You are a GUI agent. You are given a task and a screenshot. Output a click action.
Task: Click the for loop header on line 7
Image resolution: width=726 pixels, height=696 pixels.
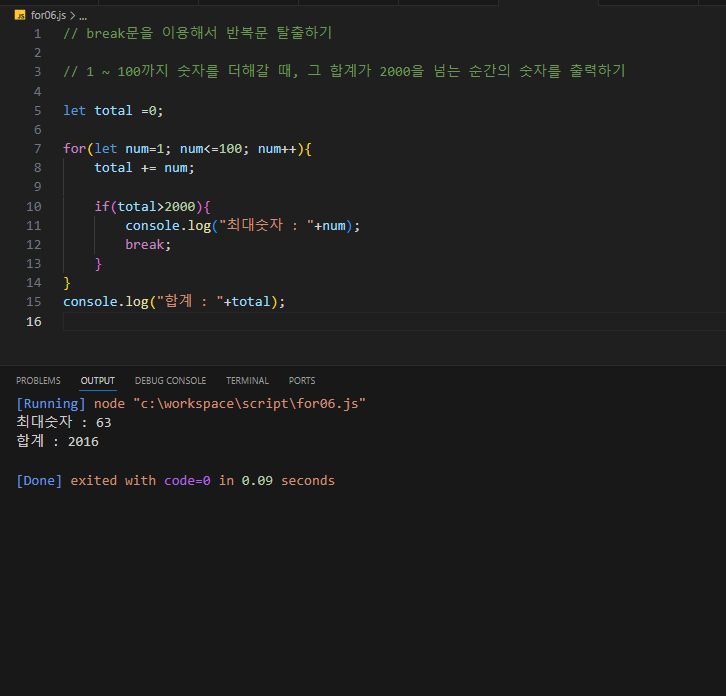[188, 149]
